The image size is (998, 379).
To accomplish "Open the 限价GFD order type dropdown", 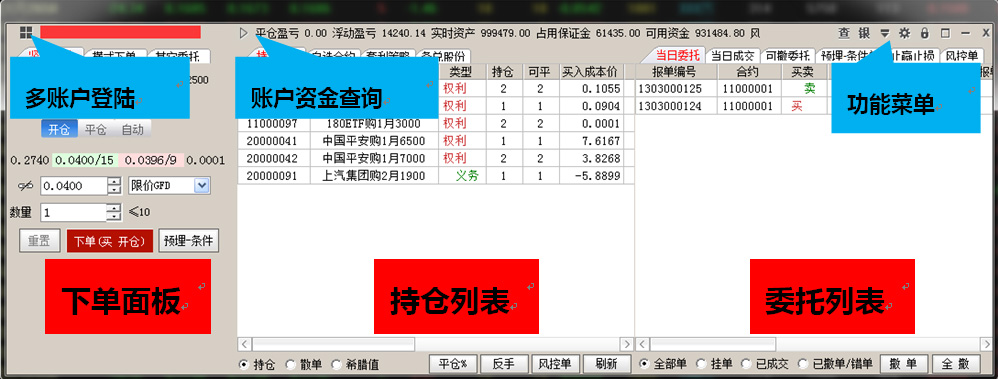I will pyautogui.click(x=169, y=186).
